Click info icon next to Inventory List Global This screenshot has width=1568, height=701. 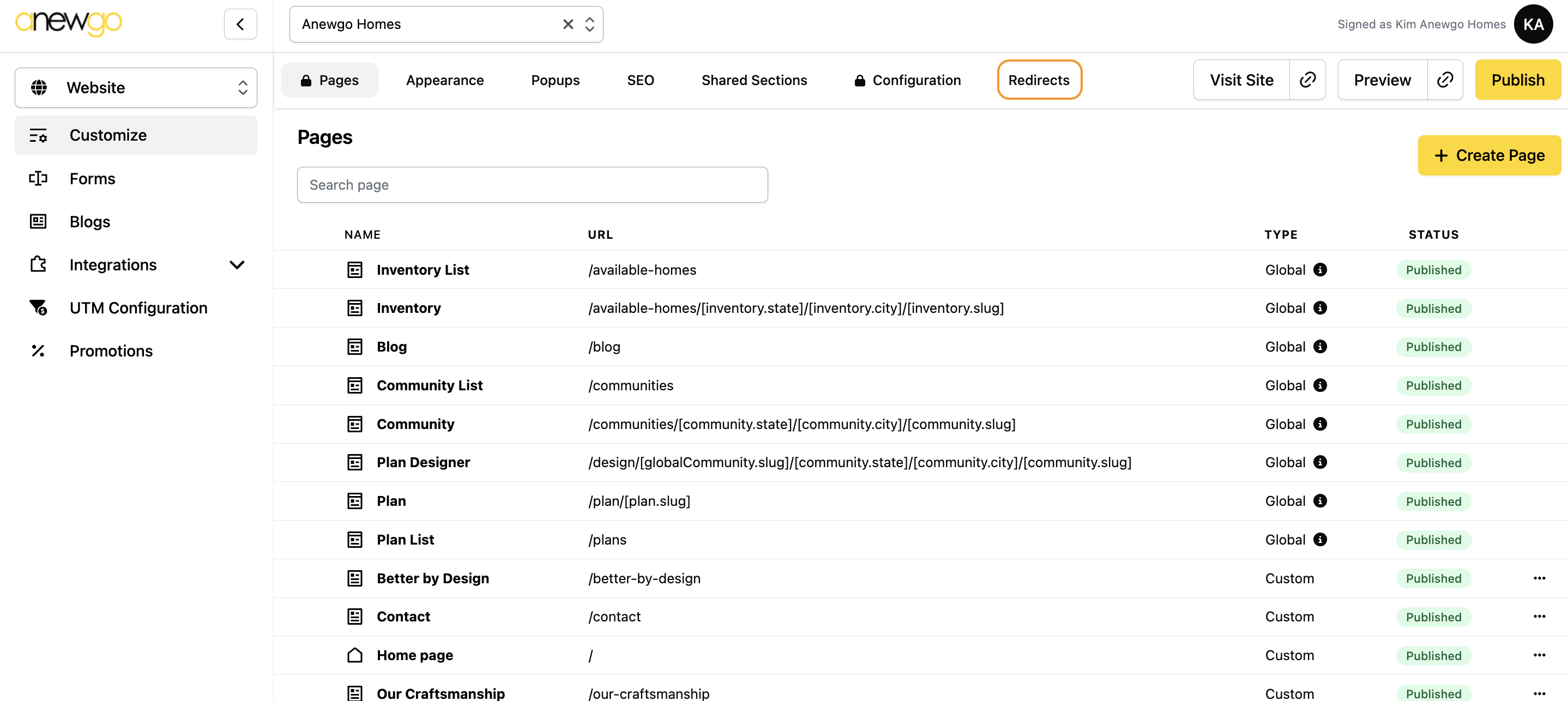pos(1319,270)
